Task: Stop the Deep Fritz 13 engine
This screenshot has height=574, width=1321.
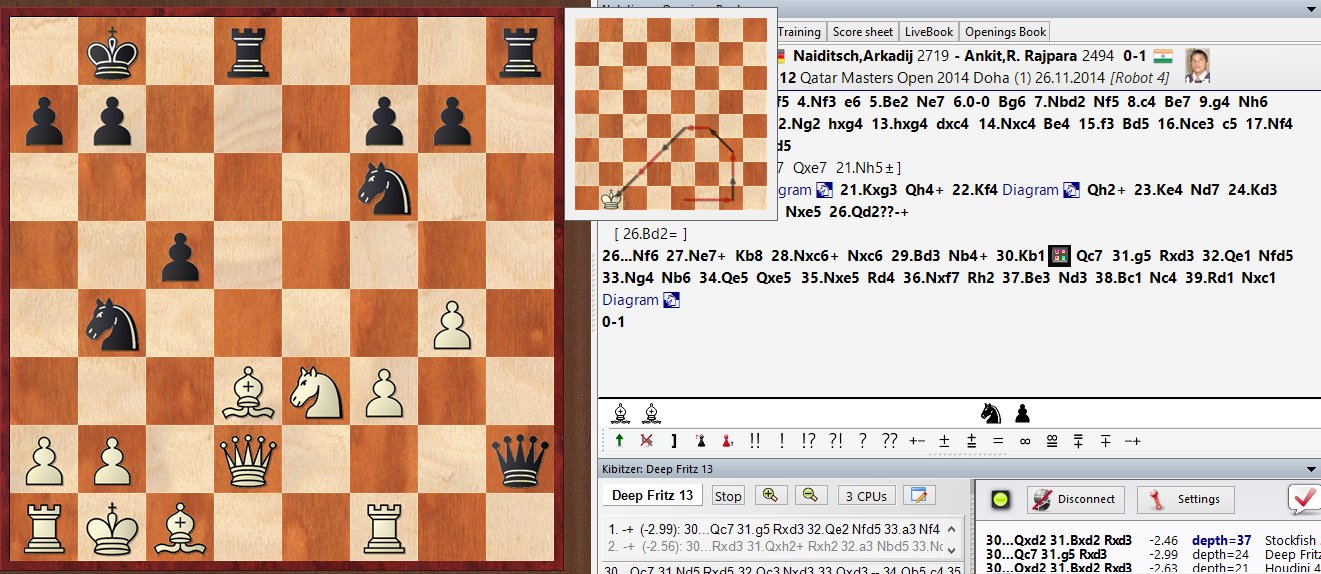Action: (728, 496)
